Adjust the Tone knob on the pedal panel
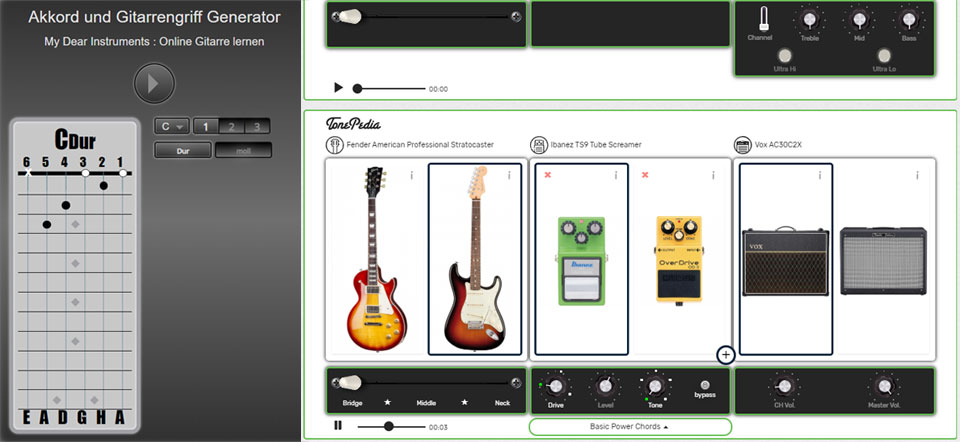 point(655,386)
